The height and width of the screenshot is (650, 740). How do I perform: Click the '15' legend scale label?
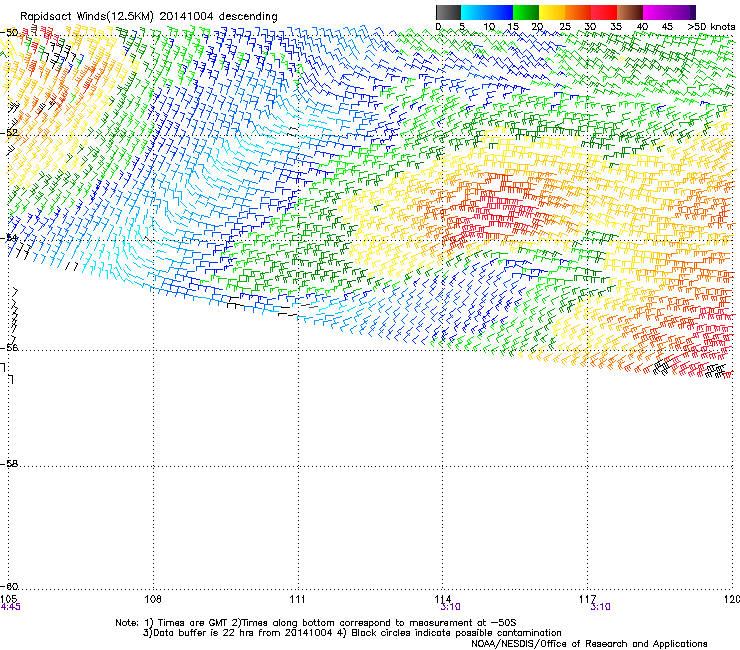pos(513,26)
